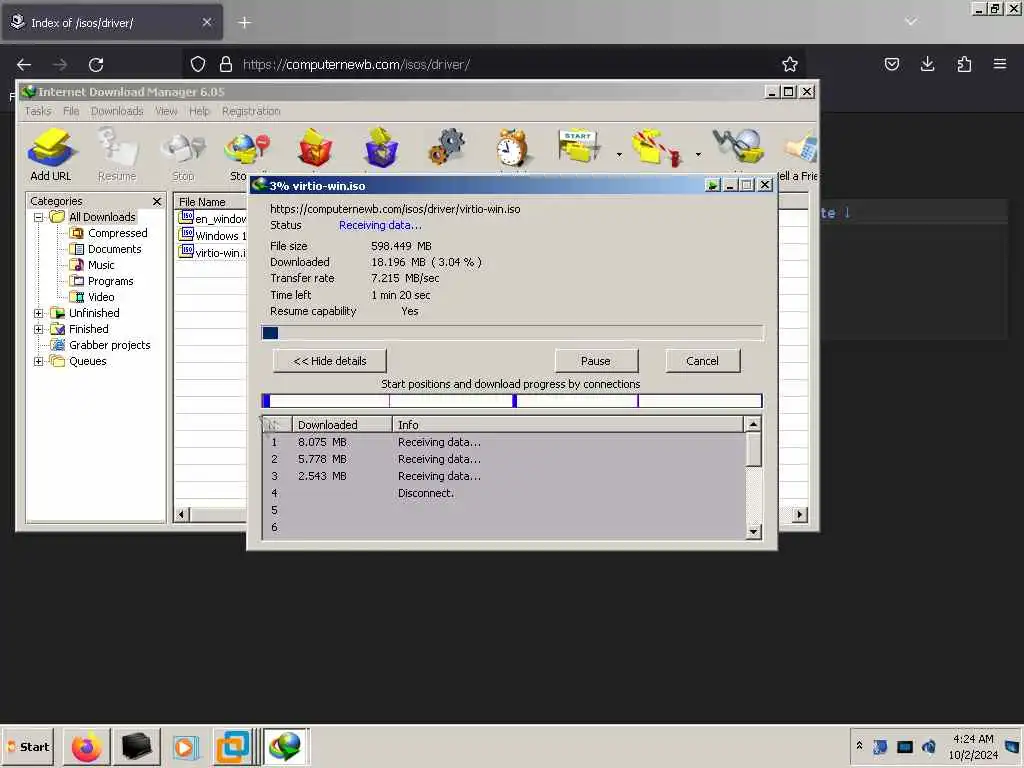The width and height of the screenshot is (1024, 768).
Task: Bookmark this page with the star icon
Action: pos(790,64)
